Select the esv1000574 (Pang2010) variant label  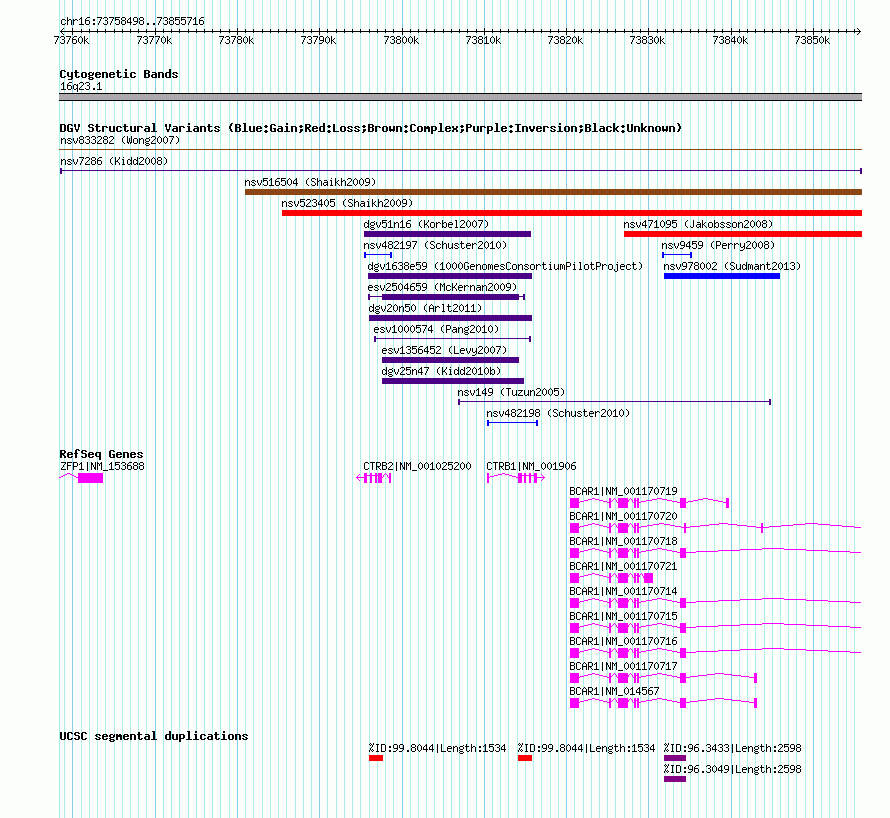tap(436, 329)
